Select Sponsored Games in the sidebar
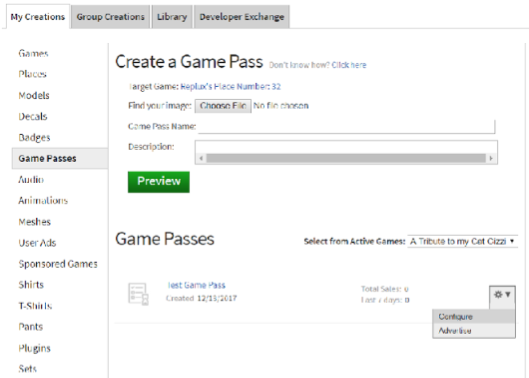Viewport: 529px width, 378px height. (x=58, y=264)
